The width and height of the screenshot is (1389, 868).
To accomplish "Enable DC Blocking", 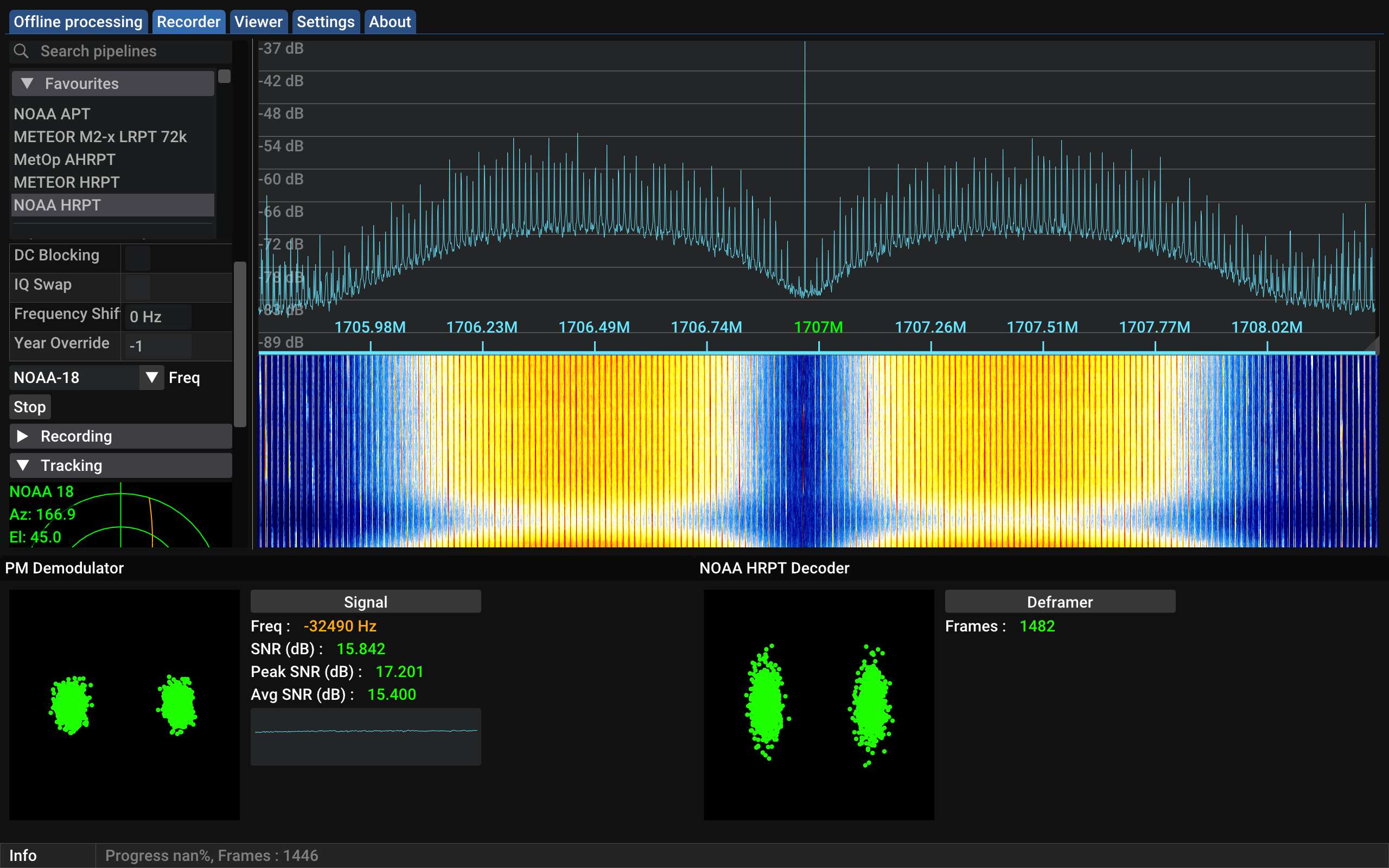I will click(x=137, y=258).
